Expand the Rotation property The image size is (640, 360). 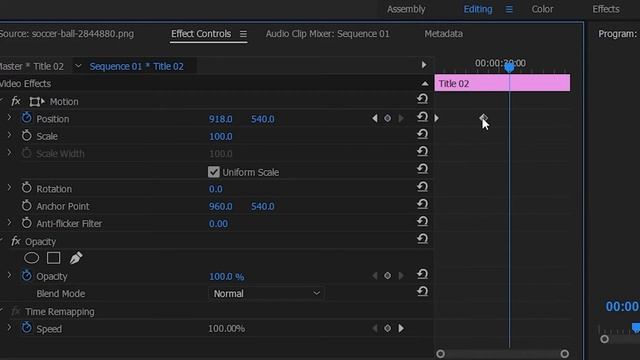click(9, 188)
